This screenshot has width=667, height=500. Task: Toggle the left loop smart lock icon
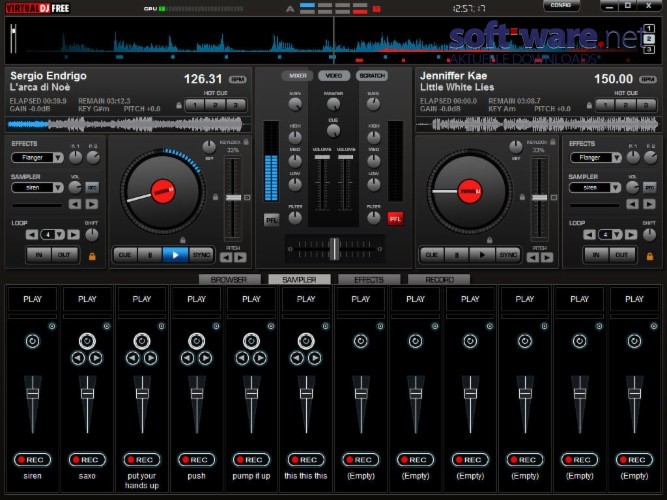pyautogui.click(x=92, y=256)
